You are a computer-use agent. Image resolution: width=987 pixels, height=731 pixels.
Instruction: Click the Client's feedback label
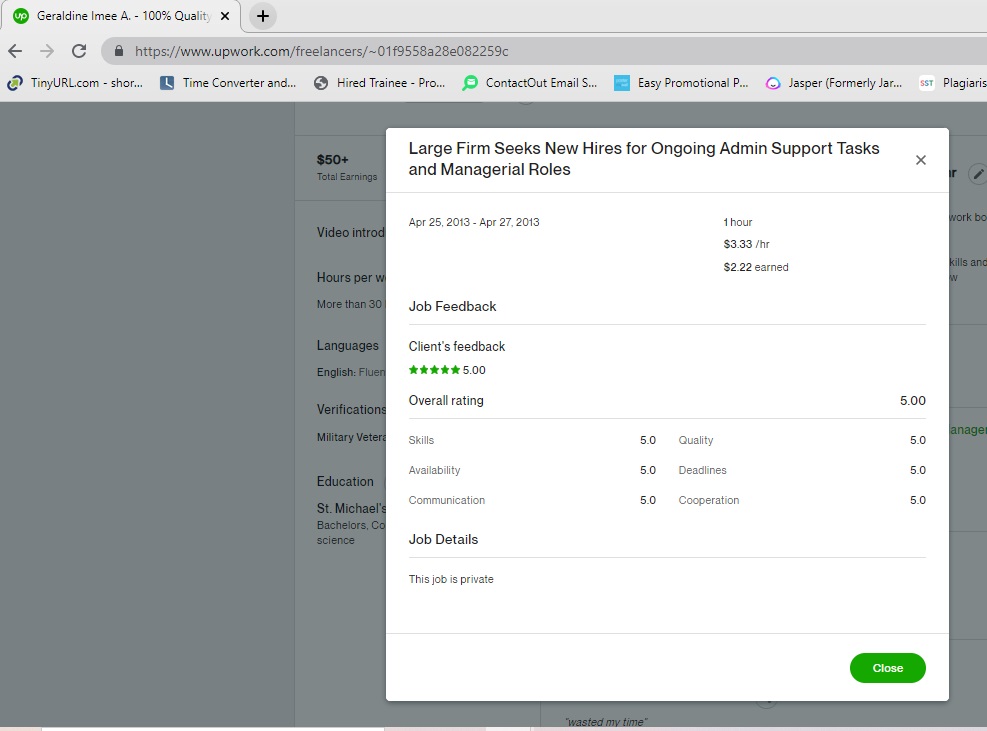click(x=457, y=346)
